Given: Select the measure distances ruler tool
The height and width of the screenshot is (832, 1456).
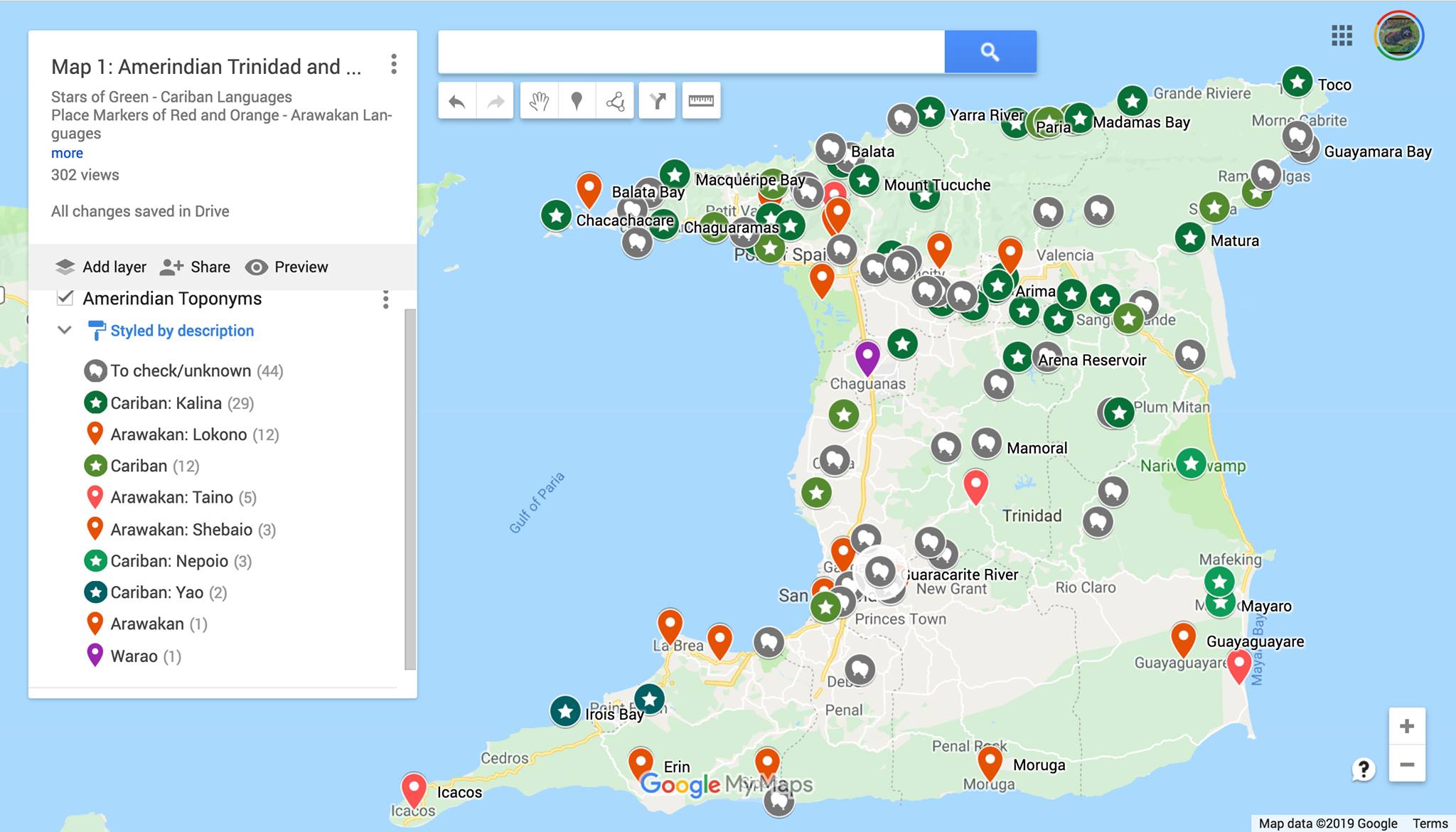Looking at the screenshot, I should coord(701,102).
